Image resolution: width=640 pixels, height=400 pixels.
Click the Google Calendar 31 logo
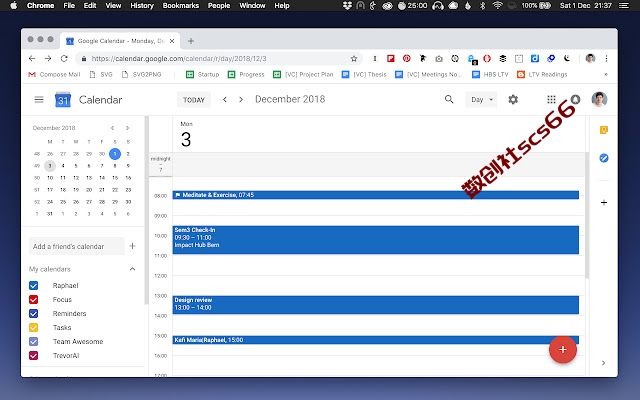[x=63, y=100]
